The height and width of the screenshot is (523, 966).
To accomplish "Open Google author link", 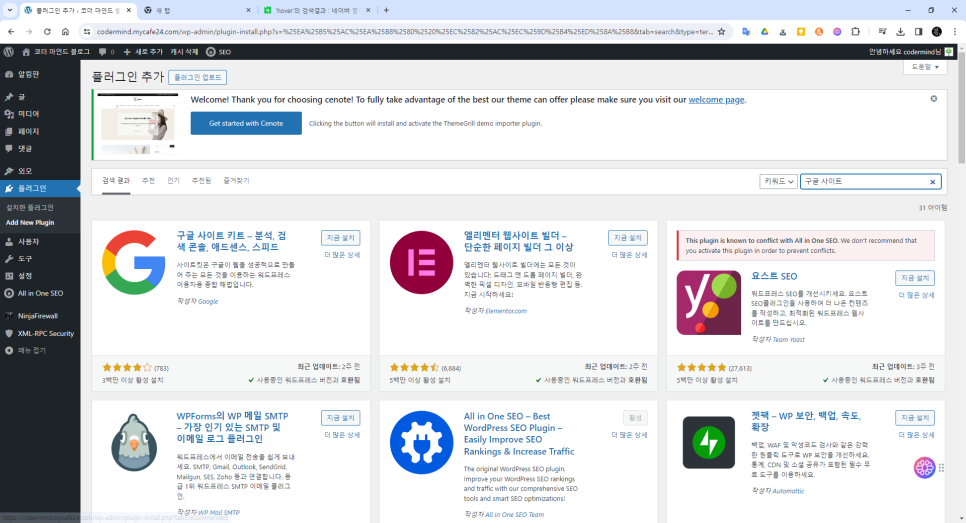I will (208, 301).
